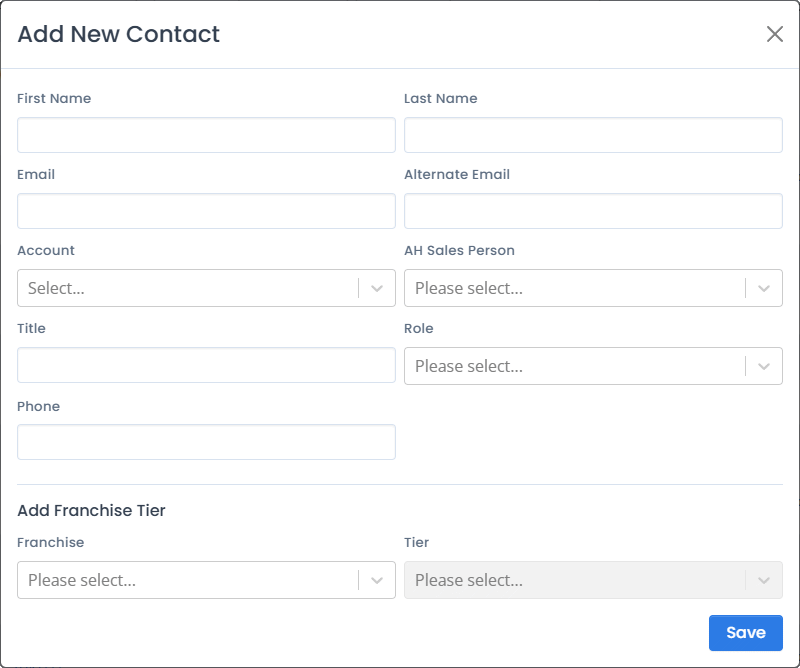
Task: Click the Email input field
Action: (205, 211)
